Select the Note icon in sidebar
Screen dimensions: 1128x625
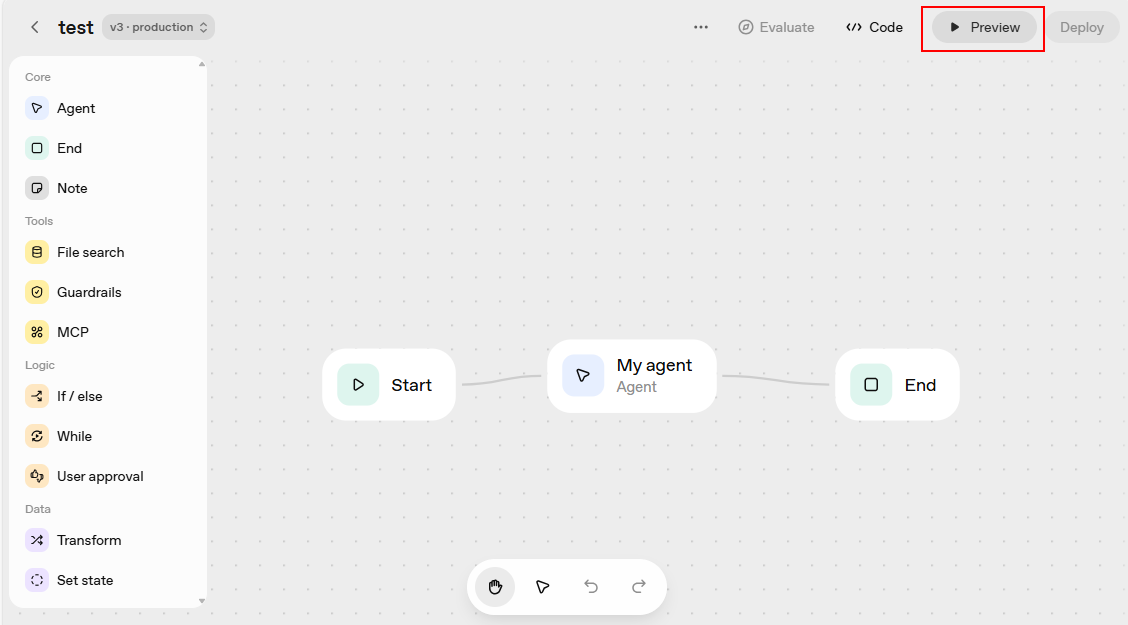pos(37,188)
